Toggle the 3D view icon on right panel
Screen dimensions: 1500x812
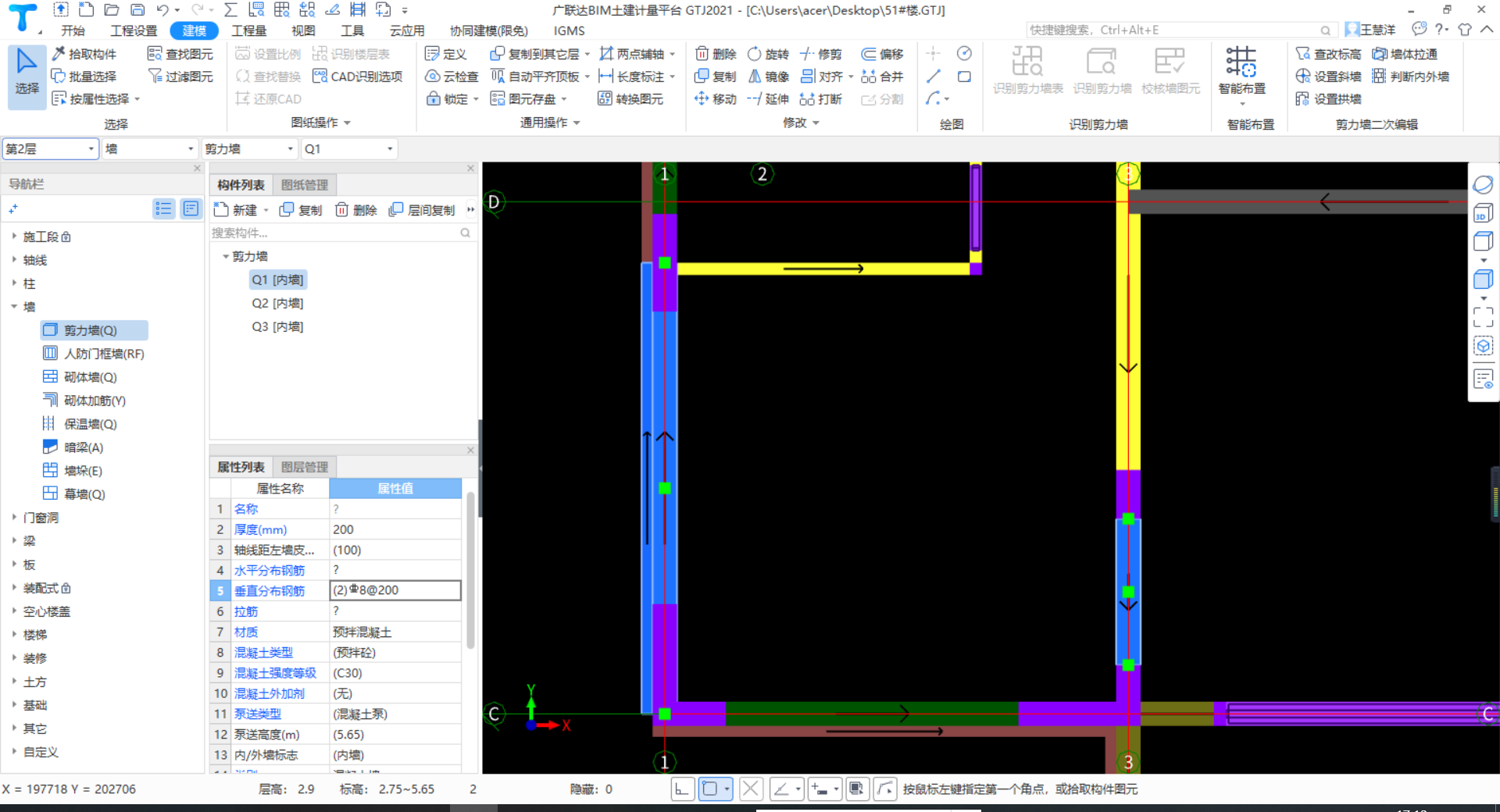1483,214
